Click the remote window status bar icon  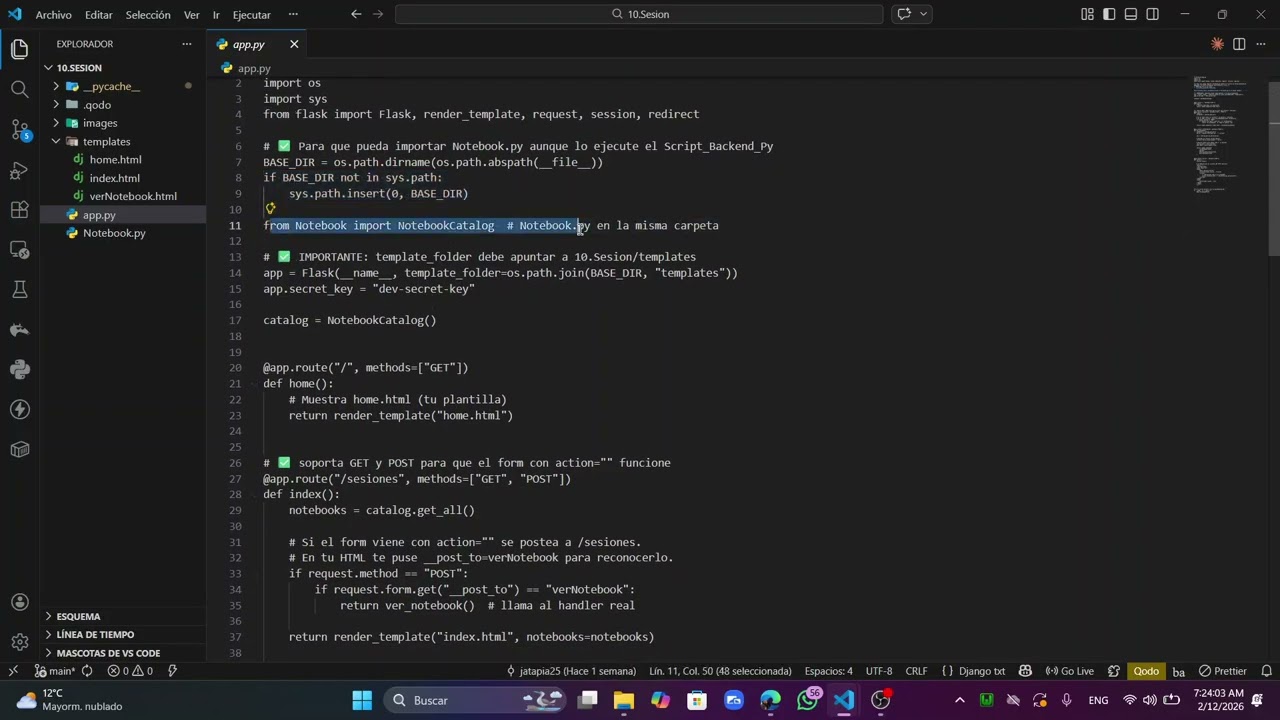(x=13, y=671)
